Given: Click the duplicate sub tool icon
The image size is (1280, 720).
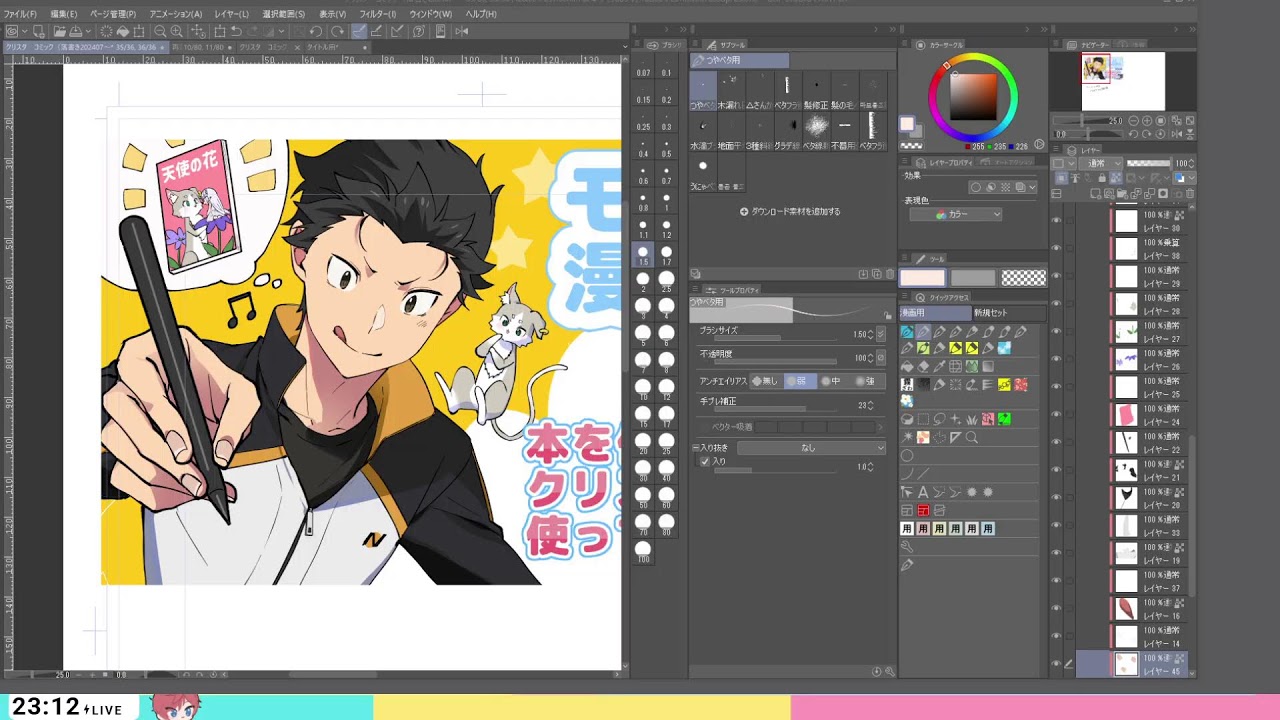Looking at the screenshot, I should coord(876,274).
